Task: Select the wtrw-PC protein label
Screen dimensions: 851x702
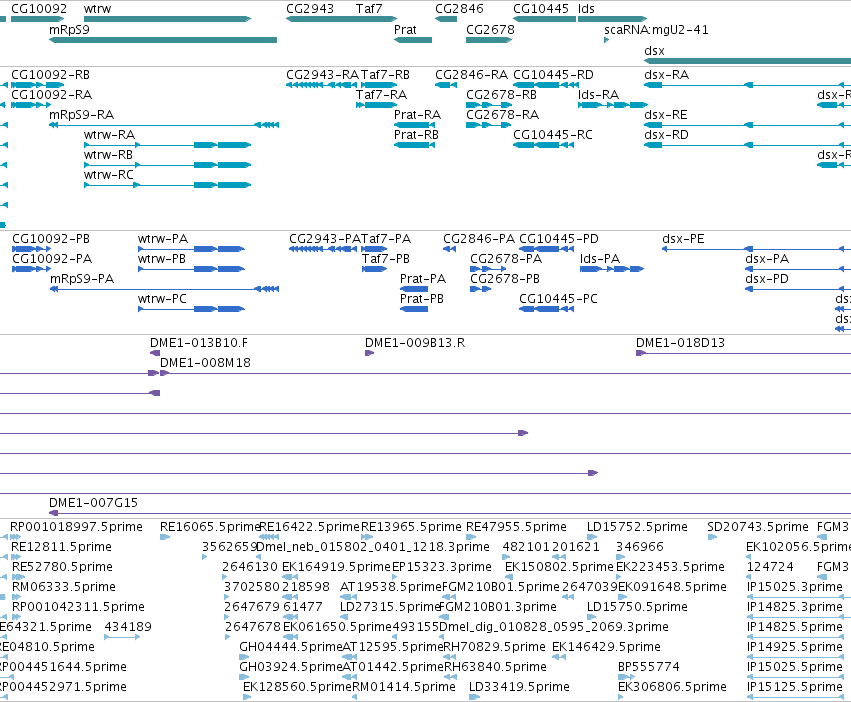Action: click(162, 299)
